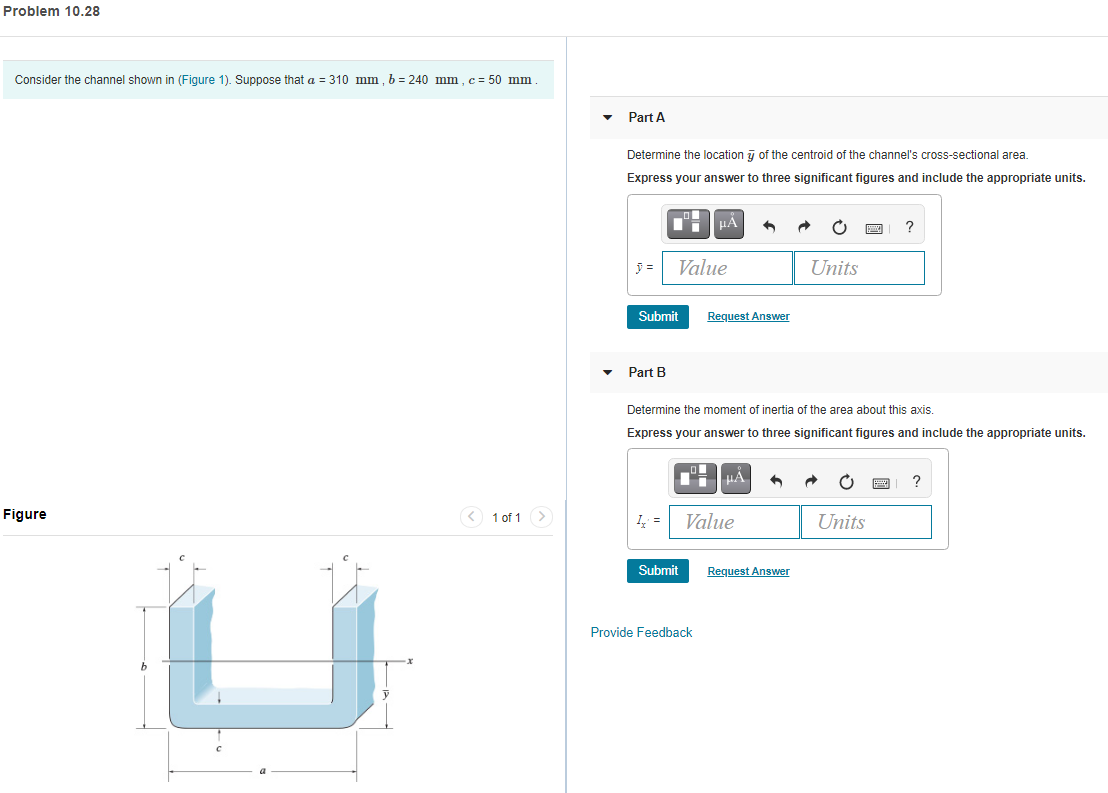This screenshot has width=1108, height=793.
Task: Reset the Part B answer field
Action: (846, 481)
